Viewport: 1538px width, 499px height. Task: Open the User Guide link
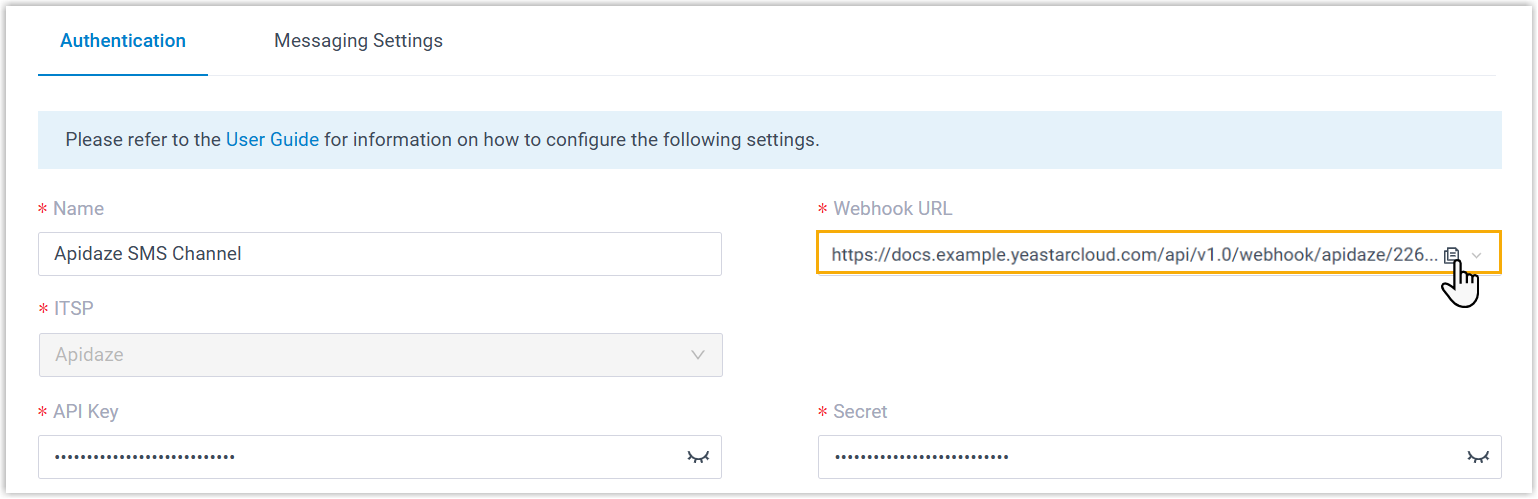click(x=272, y=140)
